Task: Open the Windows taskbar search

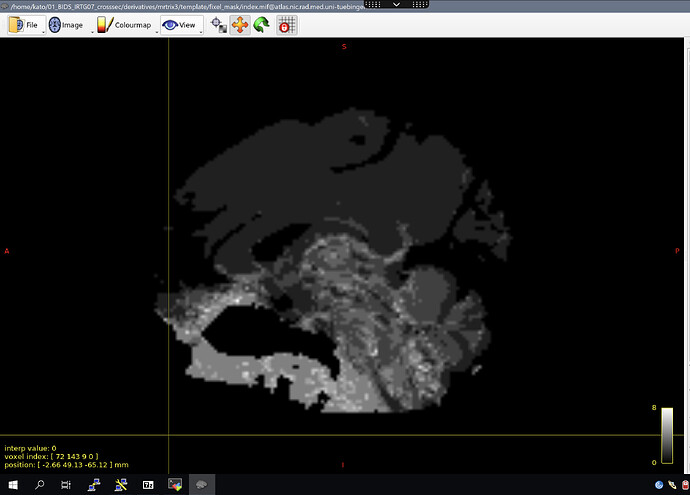Action: click(39, 485)
